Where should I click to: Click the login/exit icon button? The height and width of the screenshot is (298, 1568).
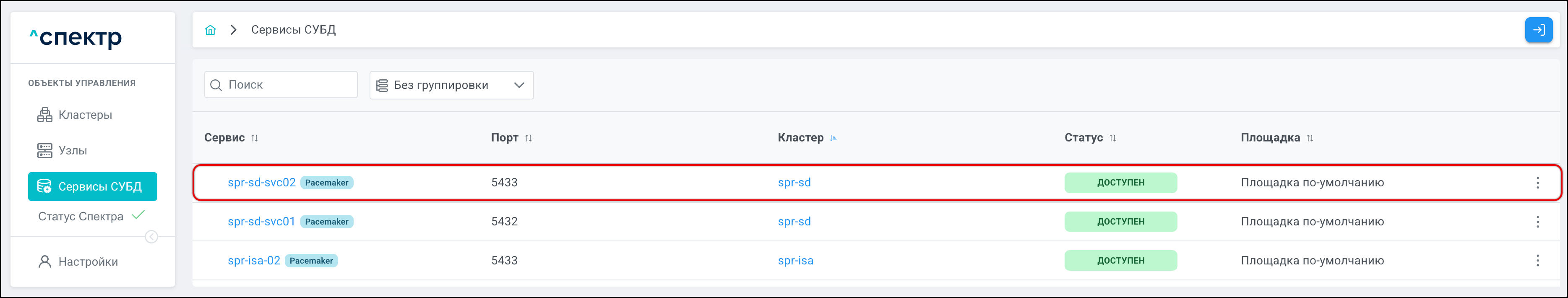point(1538,30)
